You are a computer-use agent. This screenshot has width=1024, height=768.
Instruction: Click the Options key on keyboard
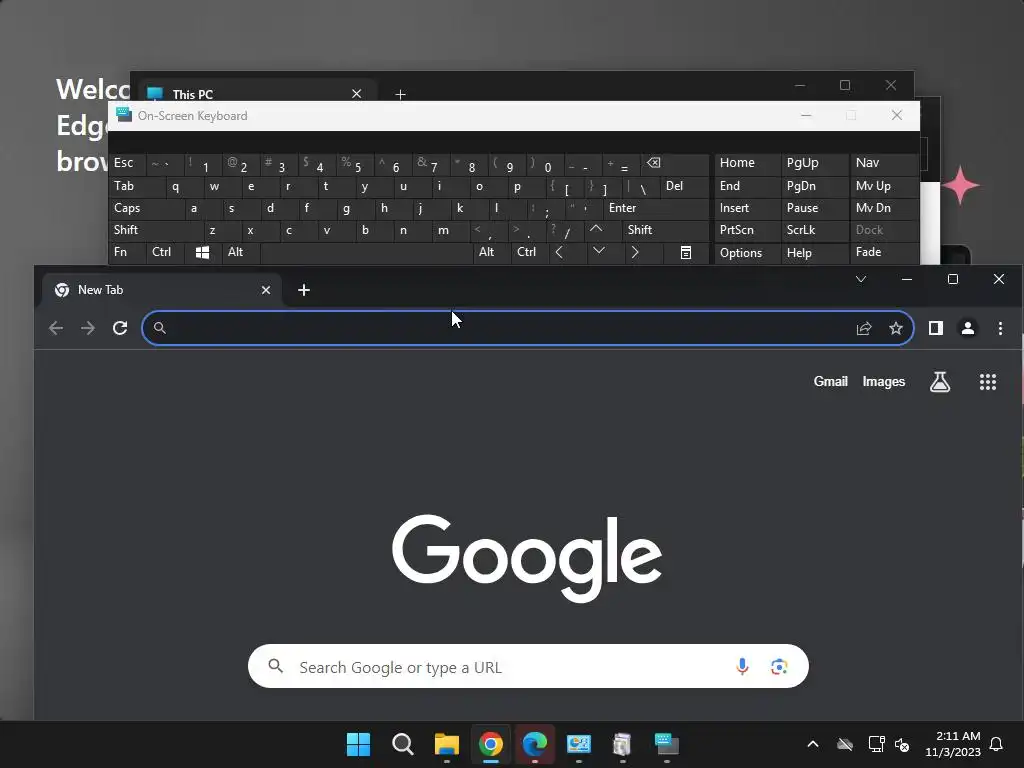(x=747, y=252)
